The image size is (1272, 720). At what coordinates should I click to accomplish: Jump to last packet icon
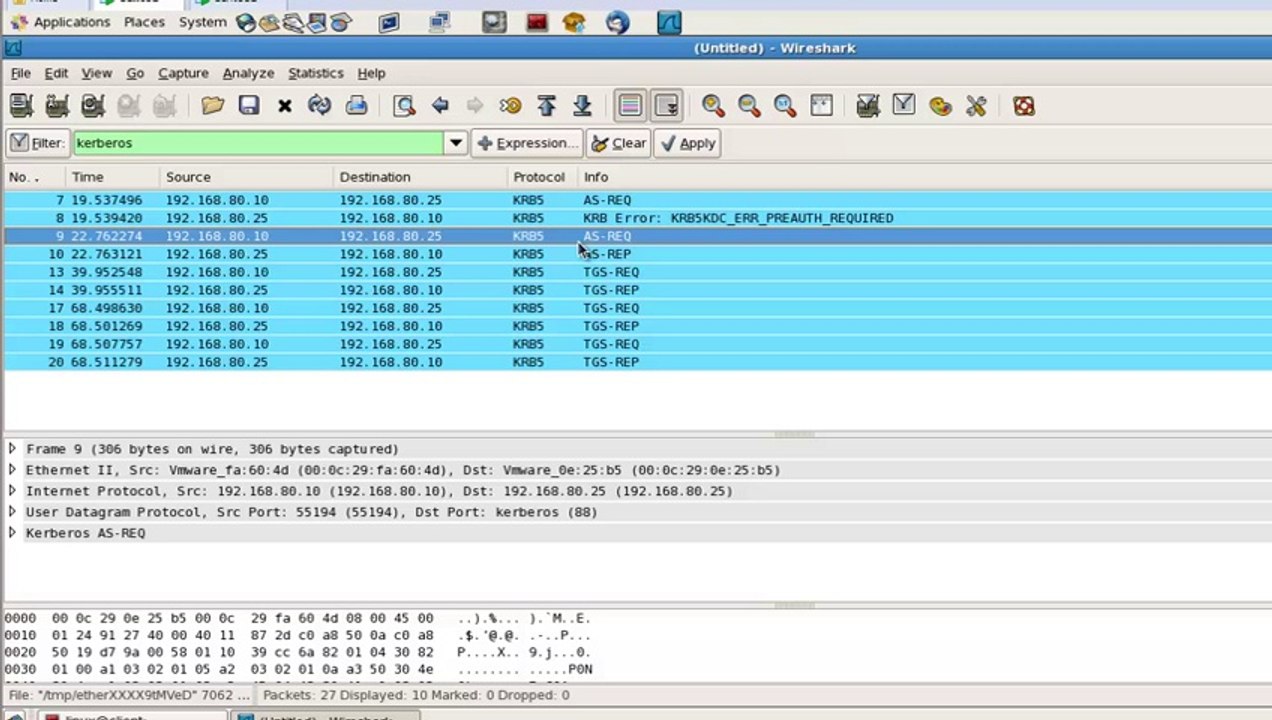[x=582, y=106]
